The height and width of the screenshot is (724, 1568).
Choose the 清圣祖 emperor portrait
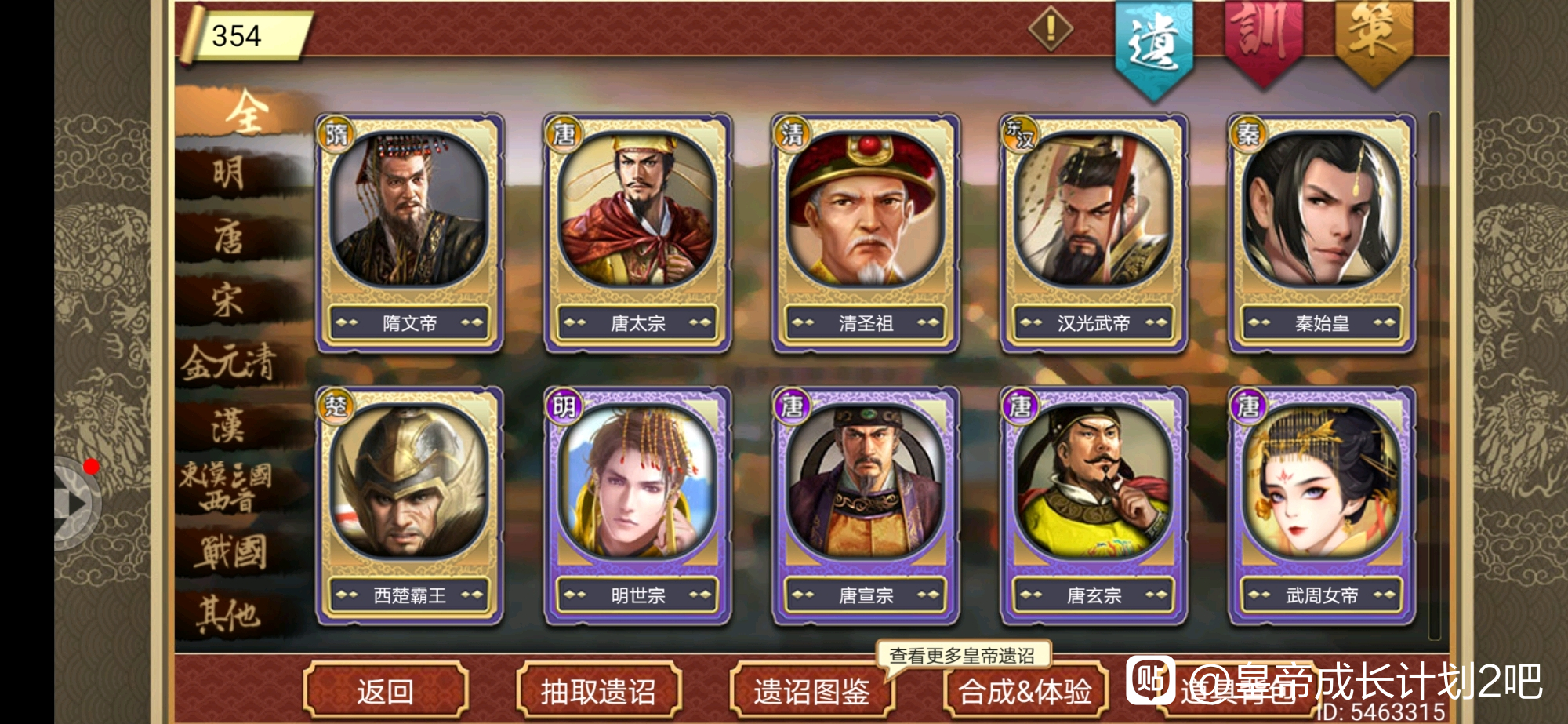(866, 233)
